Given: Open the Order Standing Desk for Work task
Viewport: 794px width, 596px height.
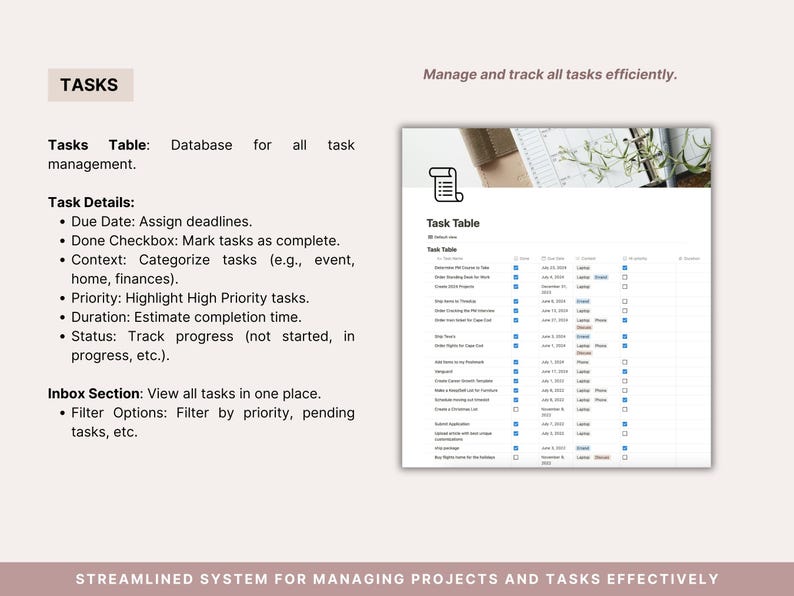Looking at the screenshot, I should [x=462, y=277].
